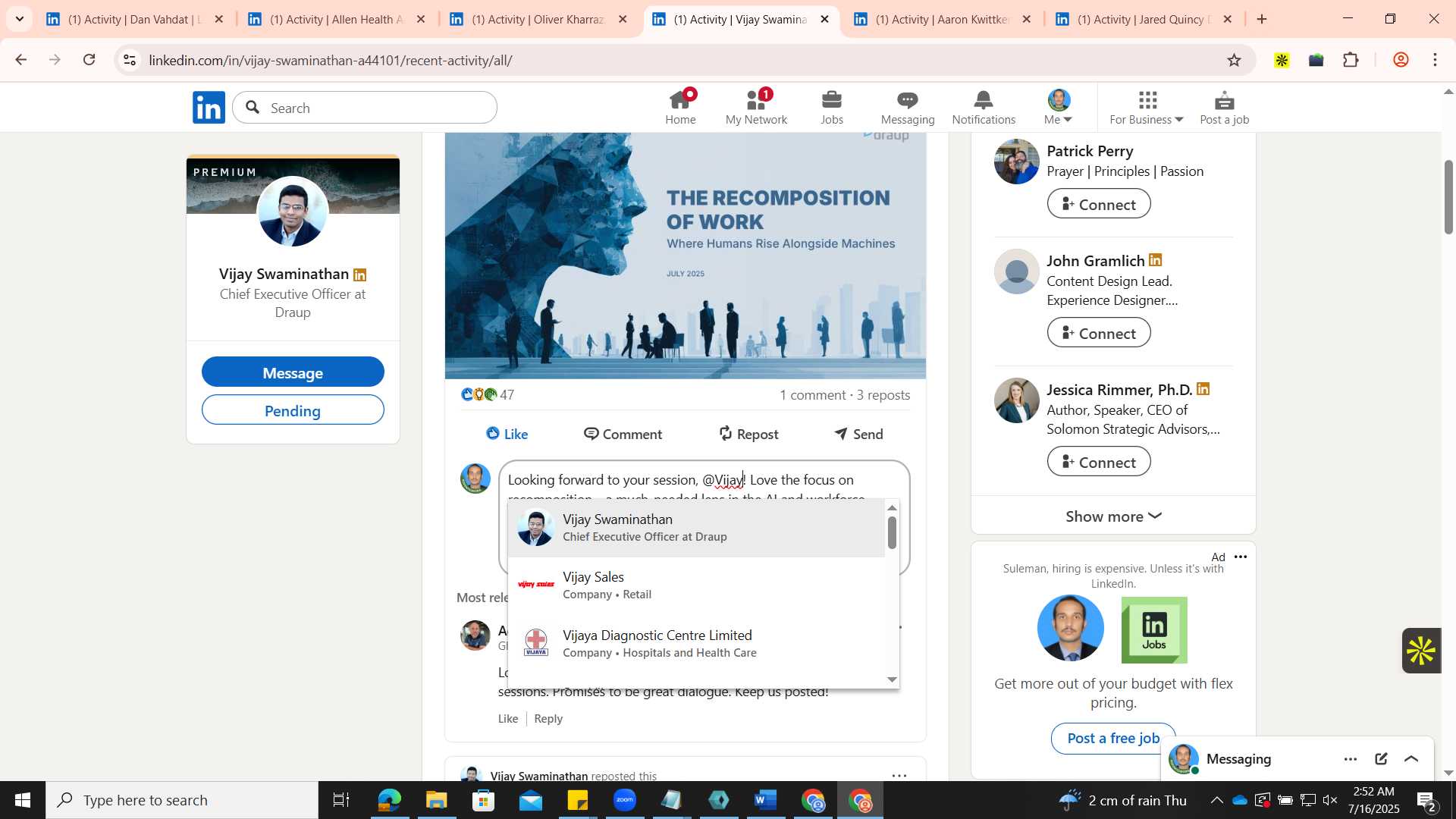
Task: Open reposted post three-dot menu
Action: (899, 776)
